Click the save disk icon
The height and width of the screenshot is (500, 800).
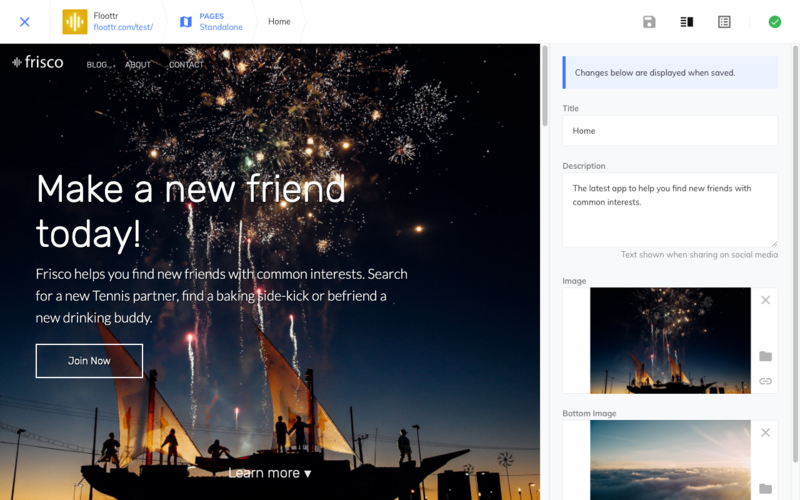click(649, 22)
